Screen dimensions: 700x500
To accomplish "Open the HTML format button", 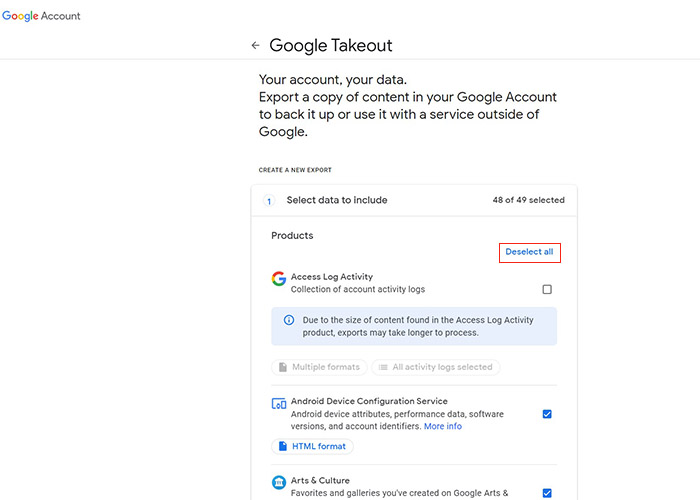I will point(312,446).
